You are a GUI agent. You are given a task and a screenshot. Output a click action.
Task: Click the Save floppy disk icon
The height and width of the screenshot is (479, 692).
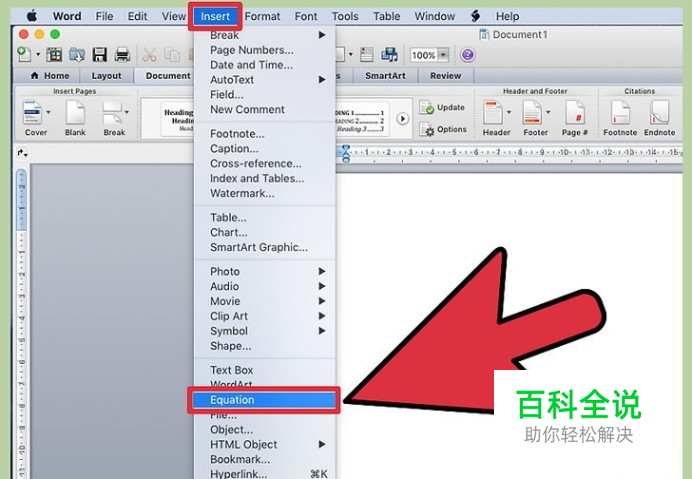100,55
